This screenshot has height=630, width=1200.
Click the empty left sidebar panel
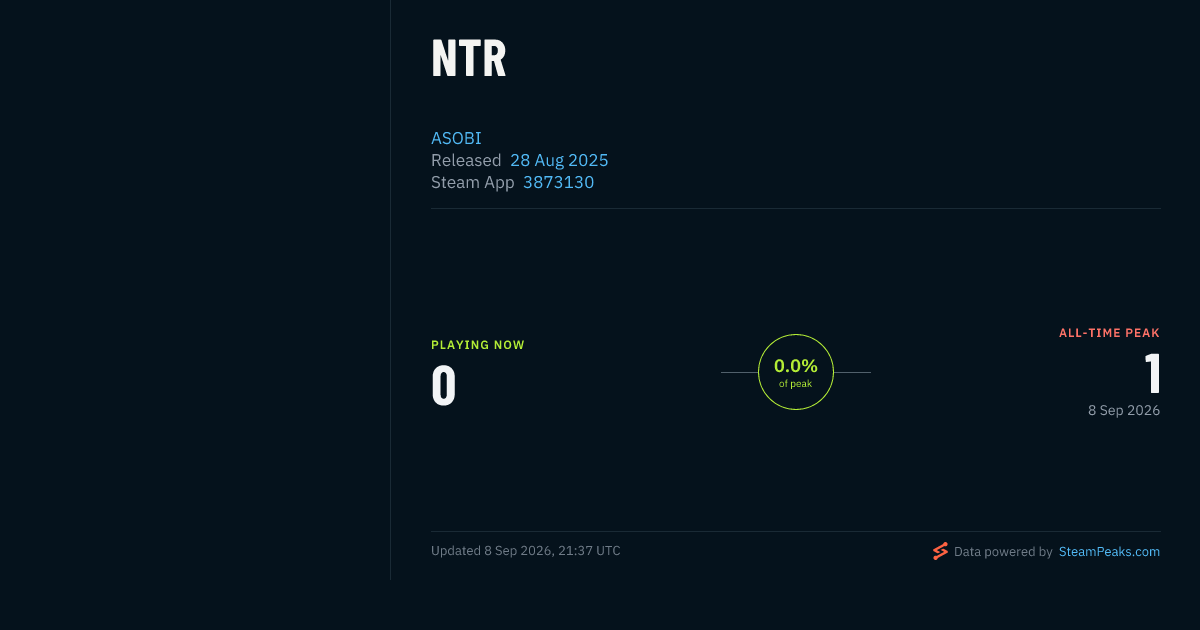pyautogui.click(x=195, y=290)
